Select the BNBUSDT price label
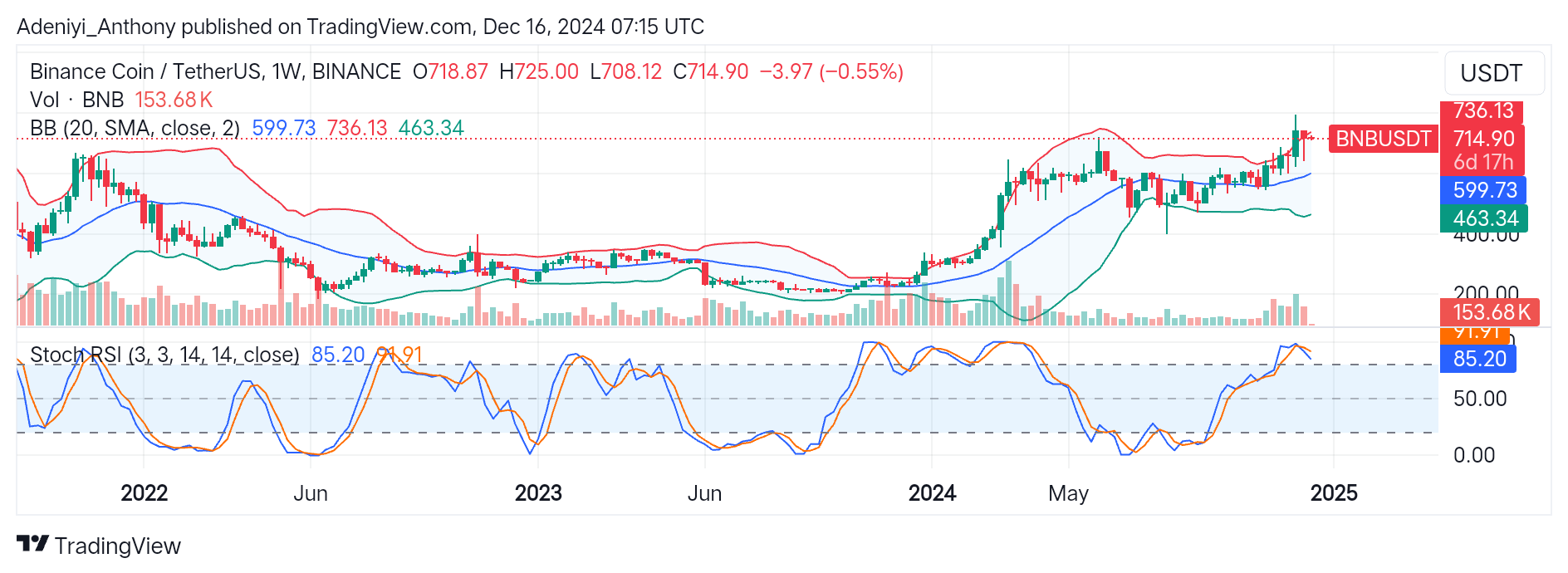1568x573 pixels. (x=1384, y=139)
